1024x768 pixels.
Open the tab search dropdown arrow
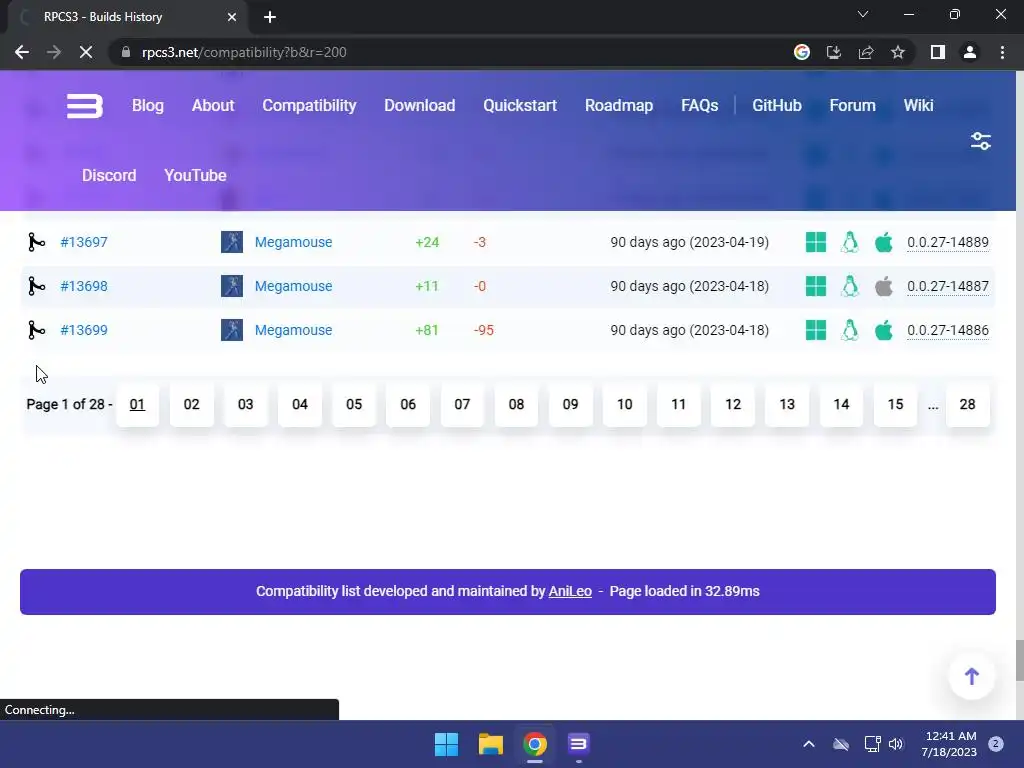(x=863, y=14)
